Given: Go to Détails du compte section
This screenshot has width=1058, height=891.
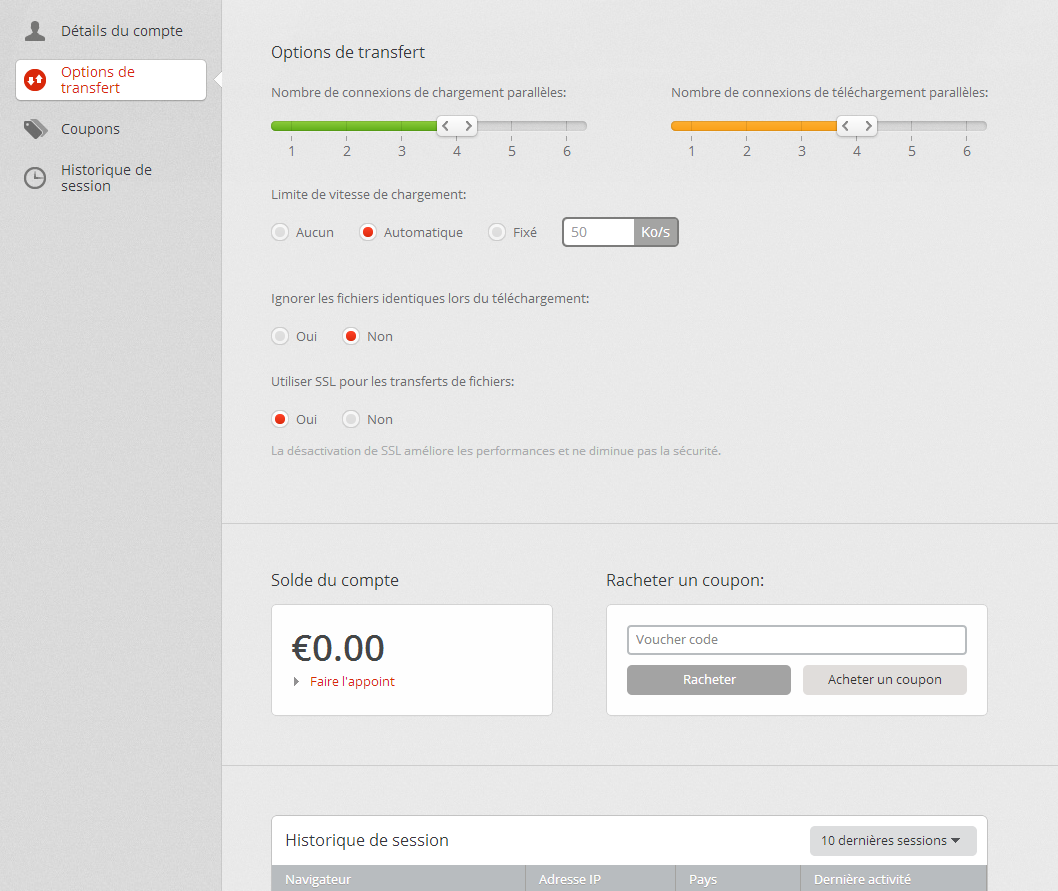Looking at the screenshot, I should coord(121,31).
